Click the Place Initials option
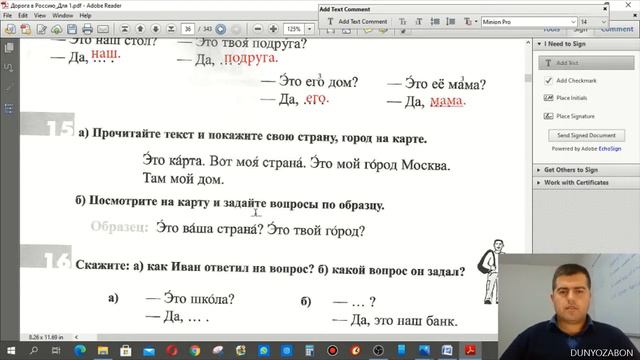Image resolution: width=640 pixels, height=360 pixels. pyautogui.click(x=566, y=98)
